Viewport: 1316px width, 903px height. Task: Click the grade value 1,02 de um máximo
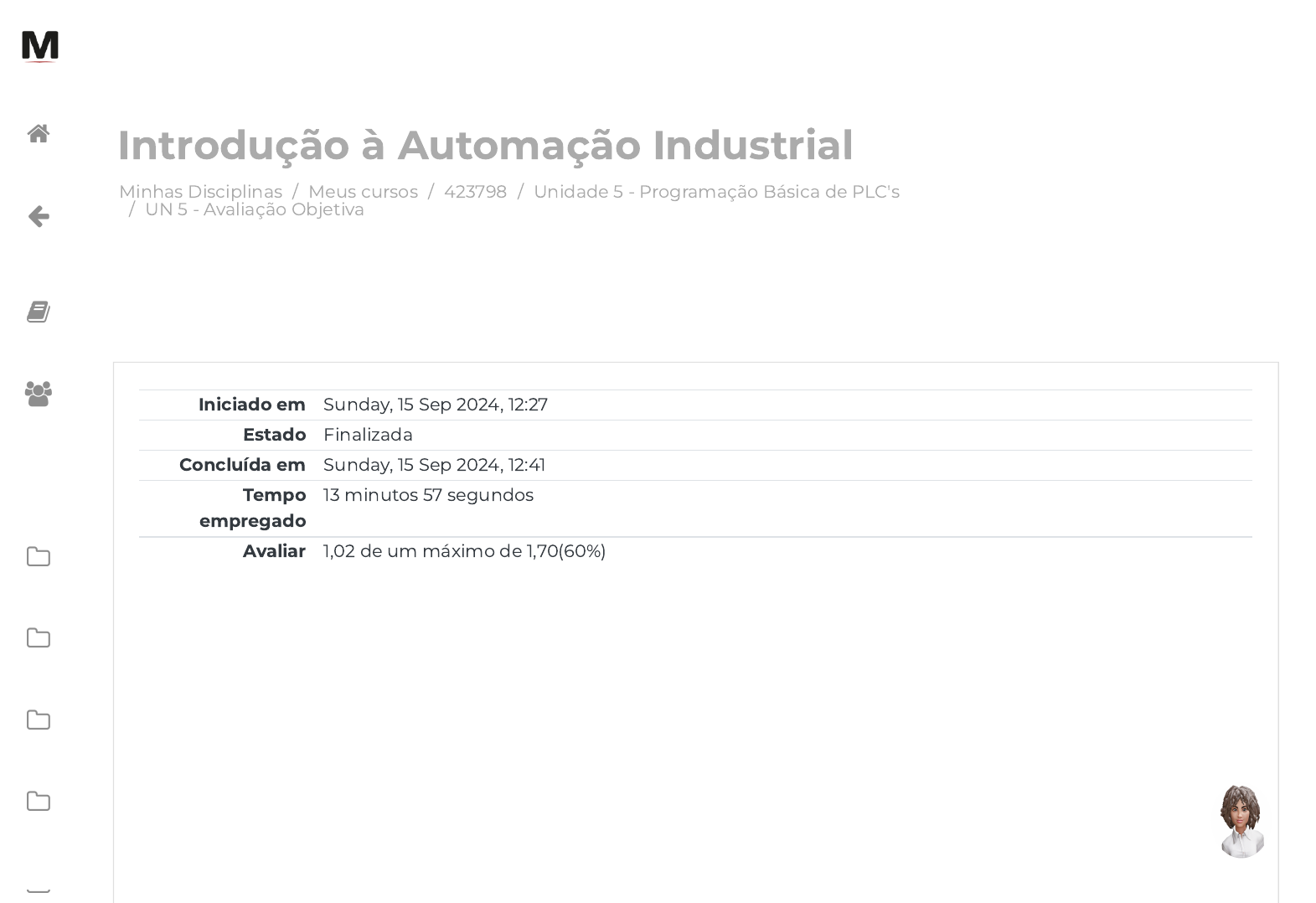[x=464, y=551]
